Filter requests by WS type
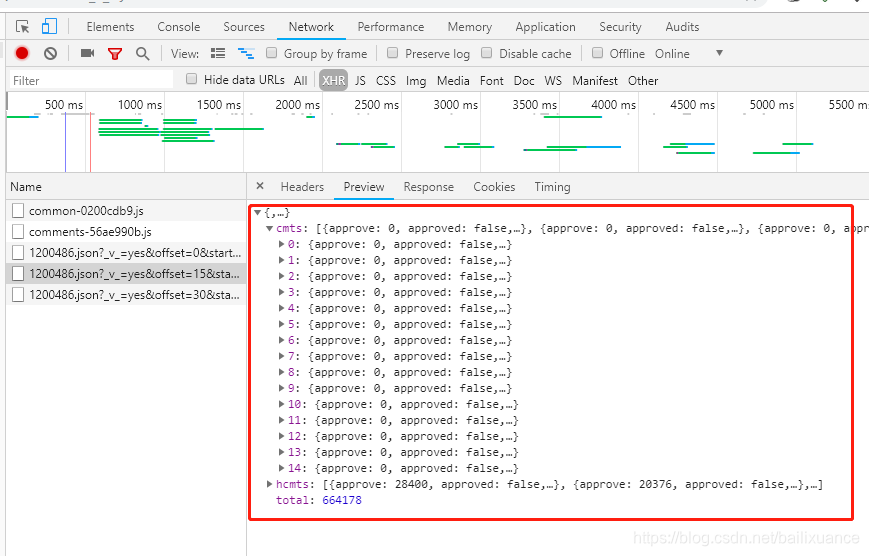This screenshot has width=869, height=556. coord(553,81)
